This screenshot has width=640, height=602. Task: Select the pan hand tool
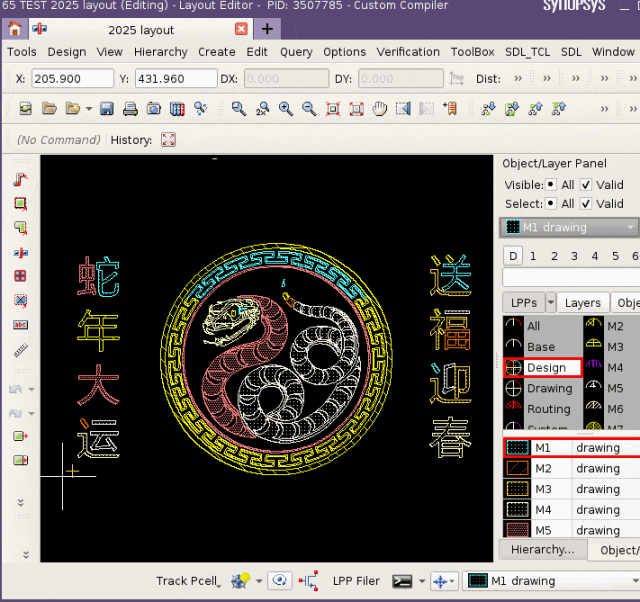pos(380,109)
